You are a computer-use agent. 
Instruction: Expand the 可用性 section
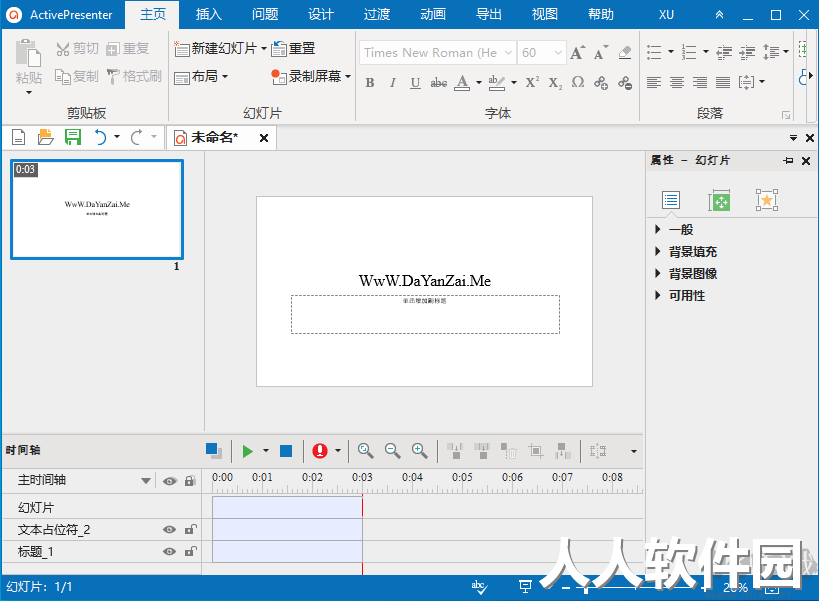pos(658,295)
